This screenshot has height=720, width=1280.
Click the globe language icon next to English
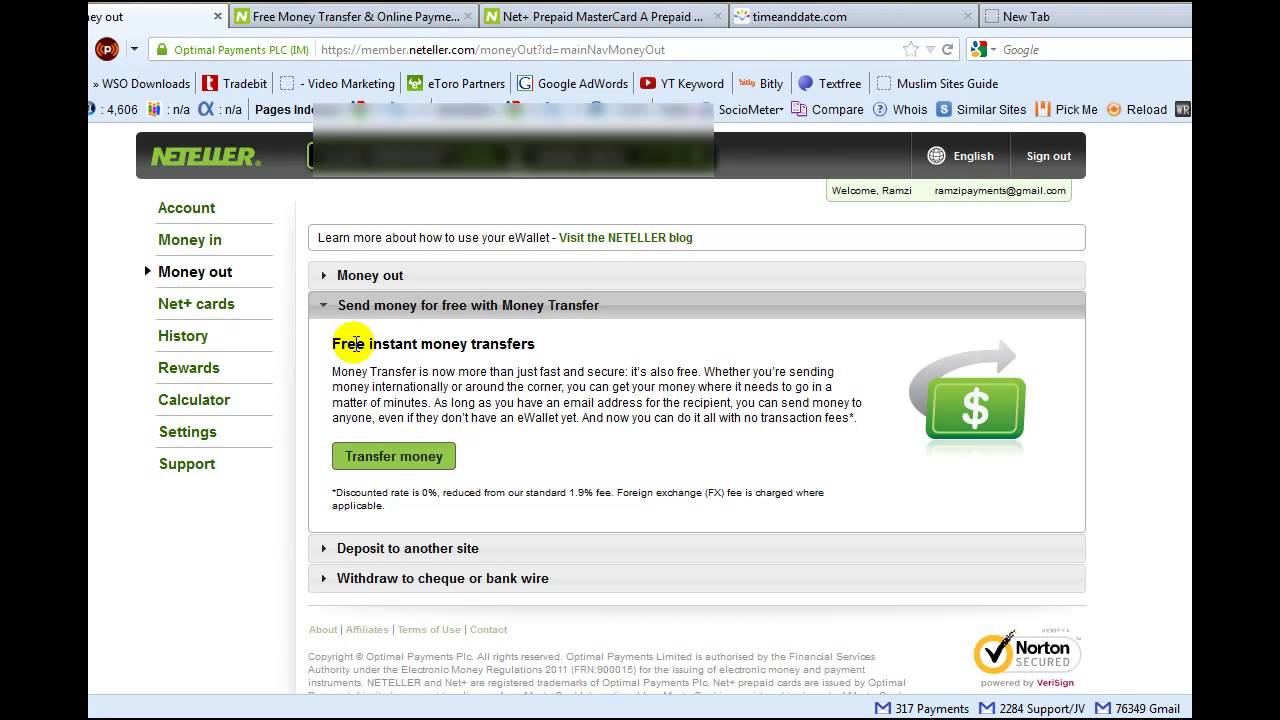936,155
